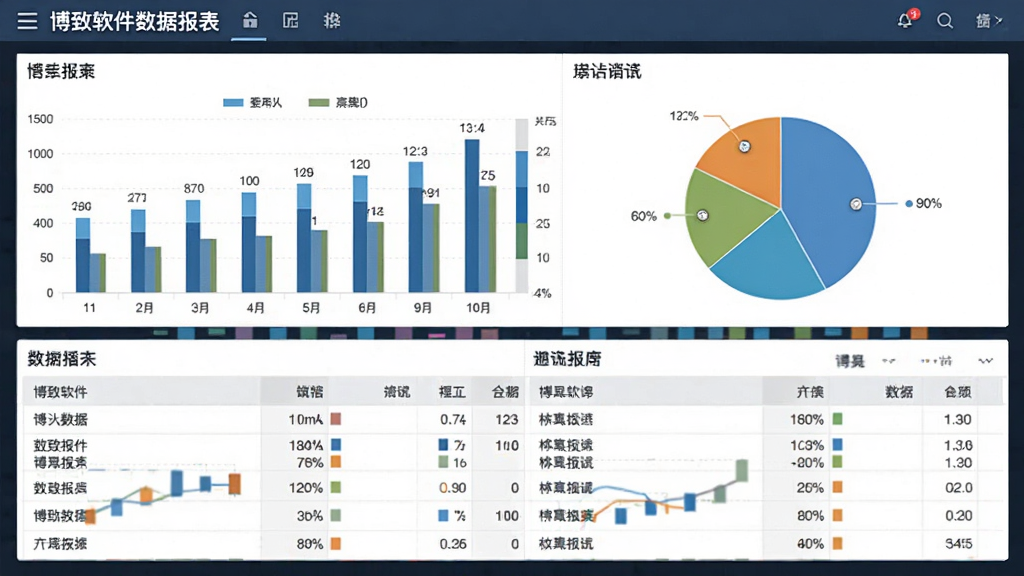Click the tall blue bar for 10月
Screen dimensions: 1024x576
tap(472, 216)
